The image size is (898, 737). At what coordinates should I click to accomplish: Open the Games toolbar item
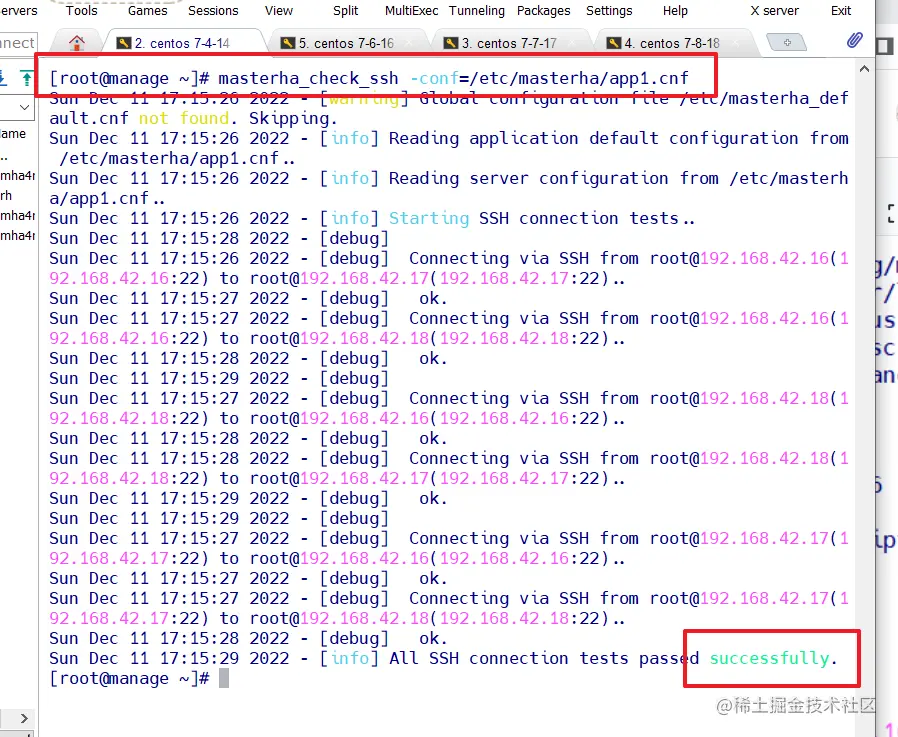148,10
